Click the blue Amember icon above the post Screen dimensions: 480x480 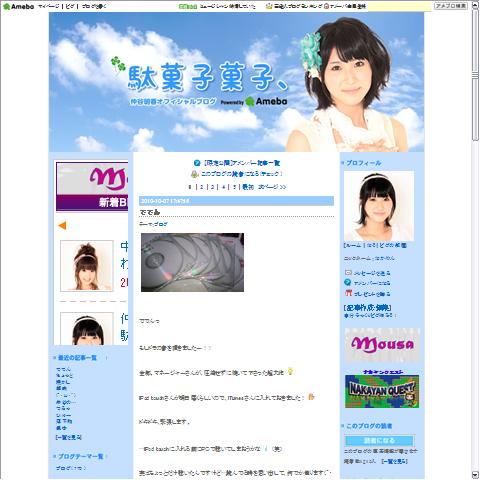coord(197,163)
